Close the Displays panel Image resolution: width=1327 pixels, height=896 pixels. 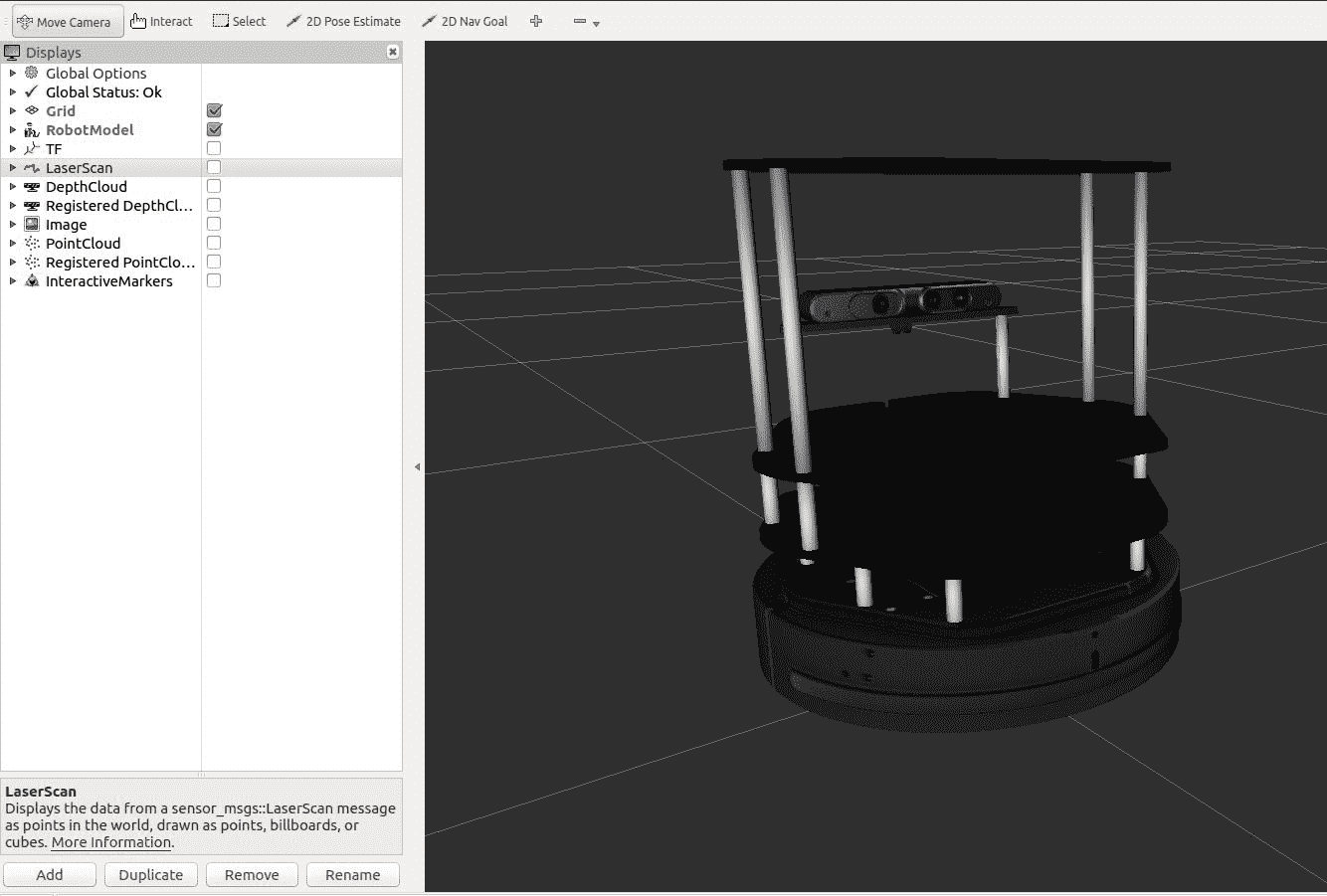[393, 52]
